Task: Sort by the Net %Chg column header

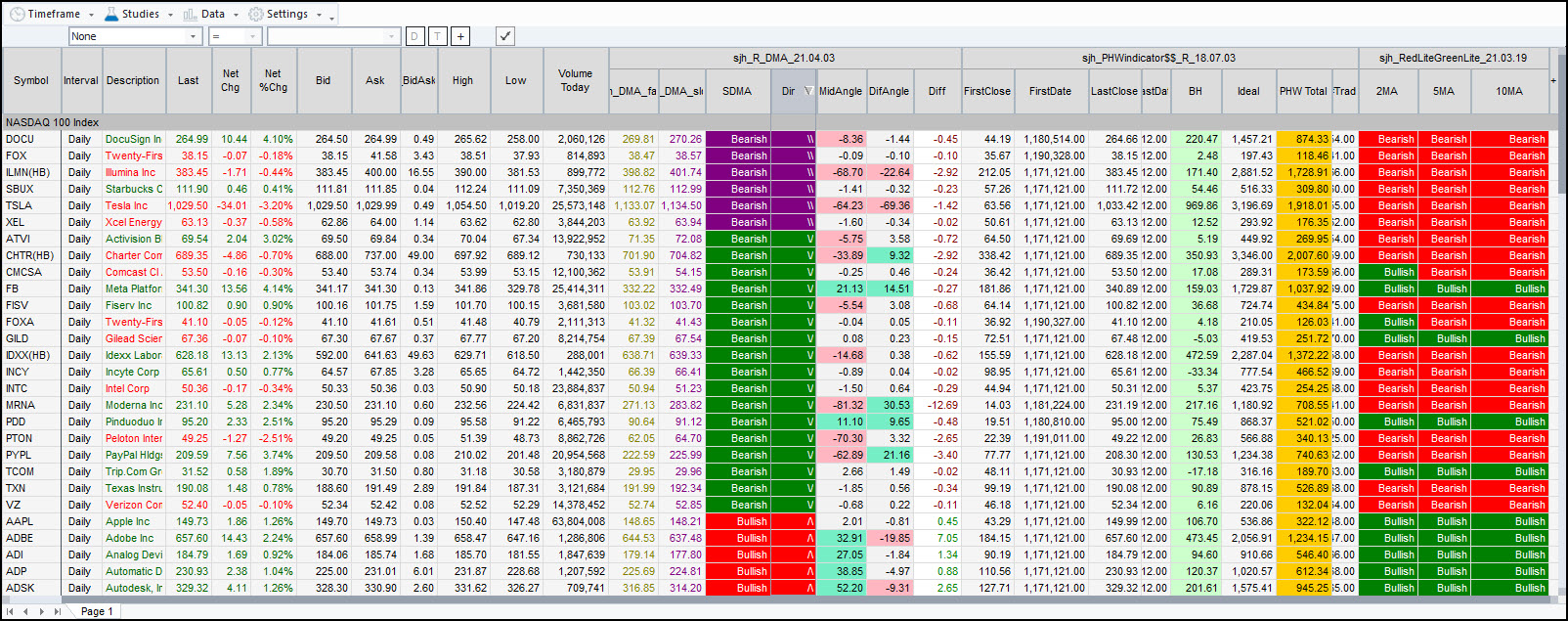Action: click(x=273, y=80)
